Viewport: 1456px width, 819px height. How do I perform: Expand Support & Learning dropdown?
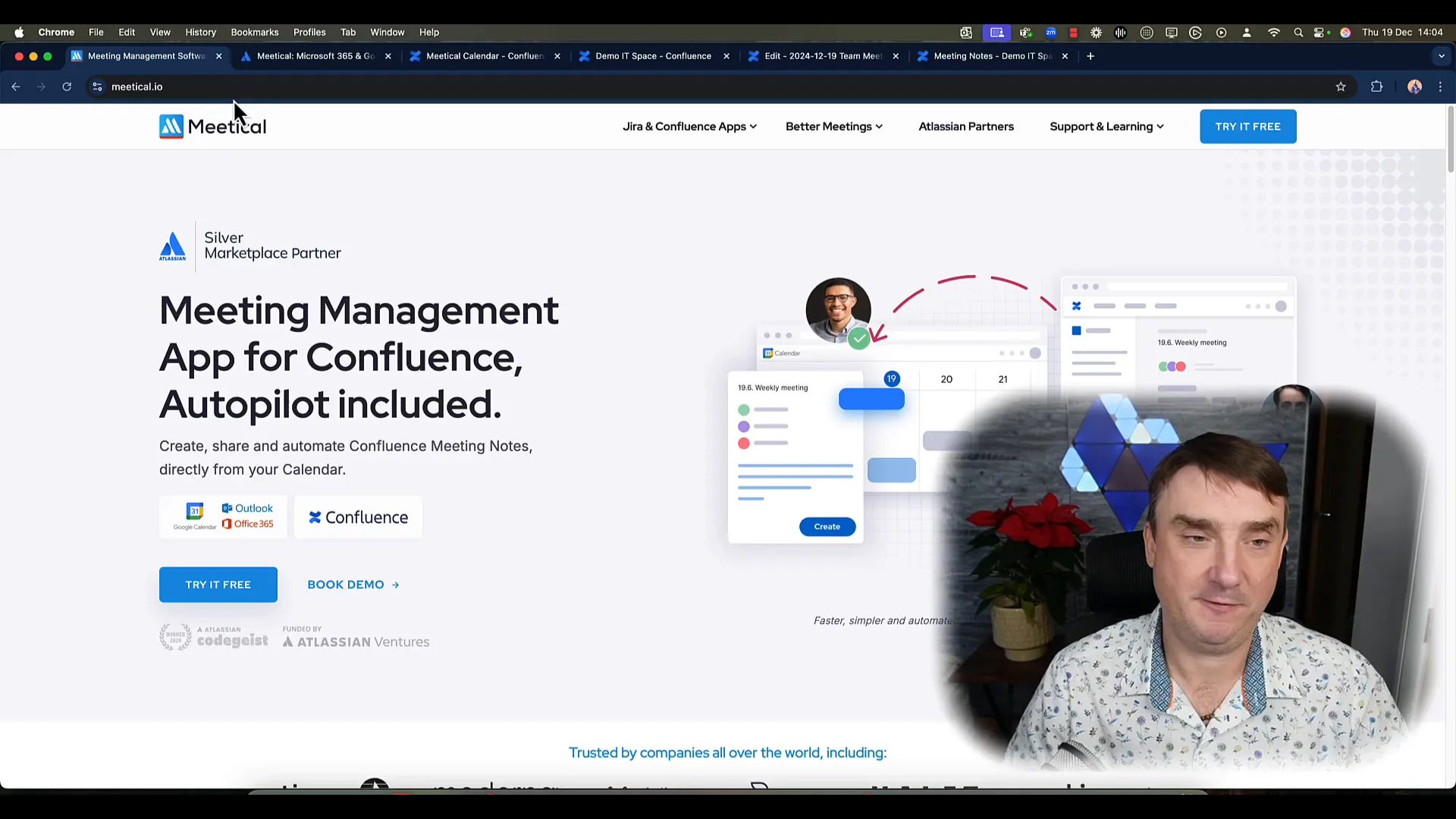click(1106, 127)
